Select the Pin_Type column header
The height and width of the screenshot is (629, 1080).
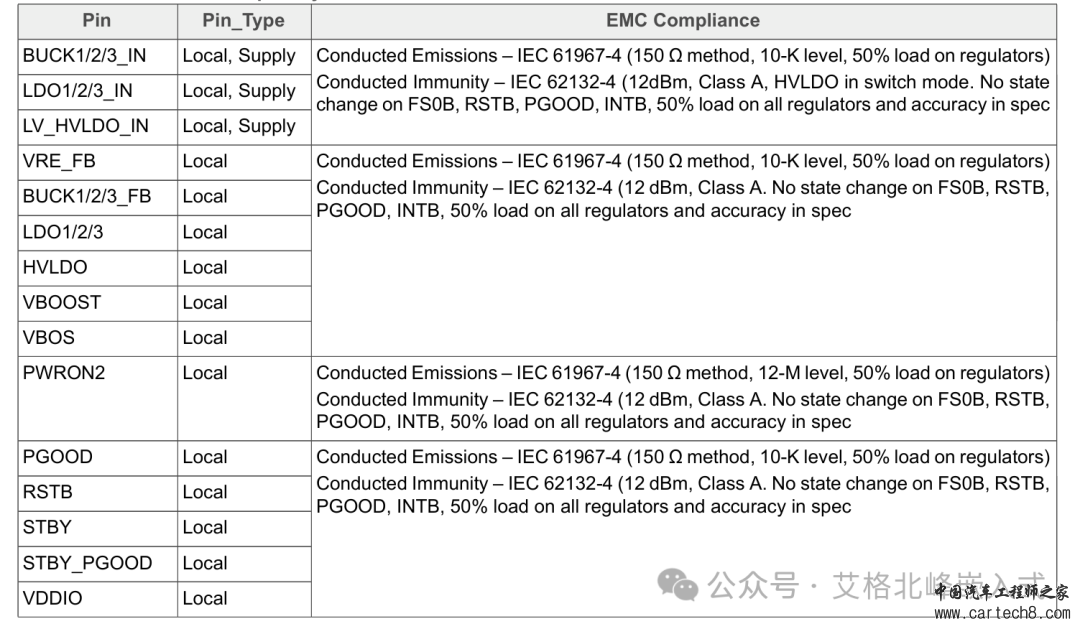click(x=244, y=21)
